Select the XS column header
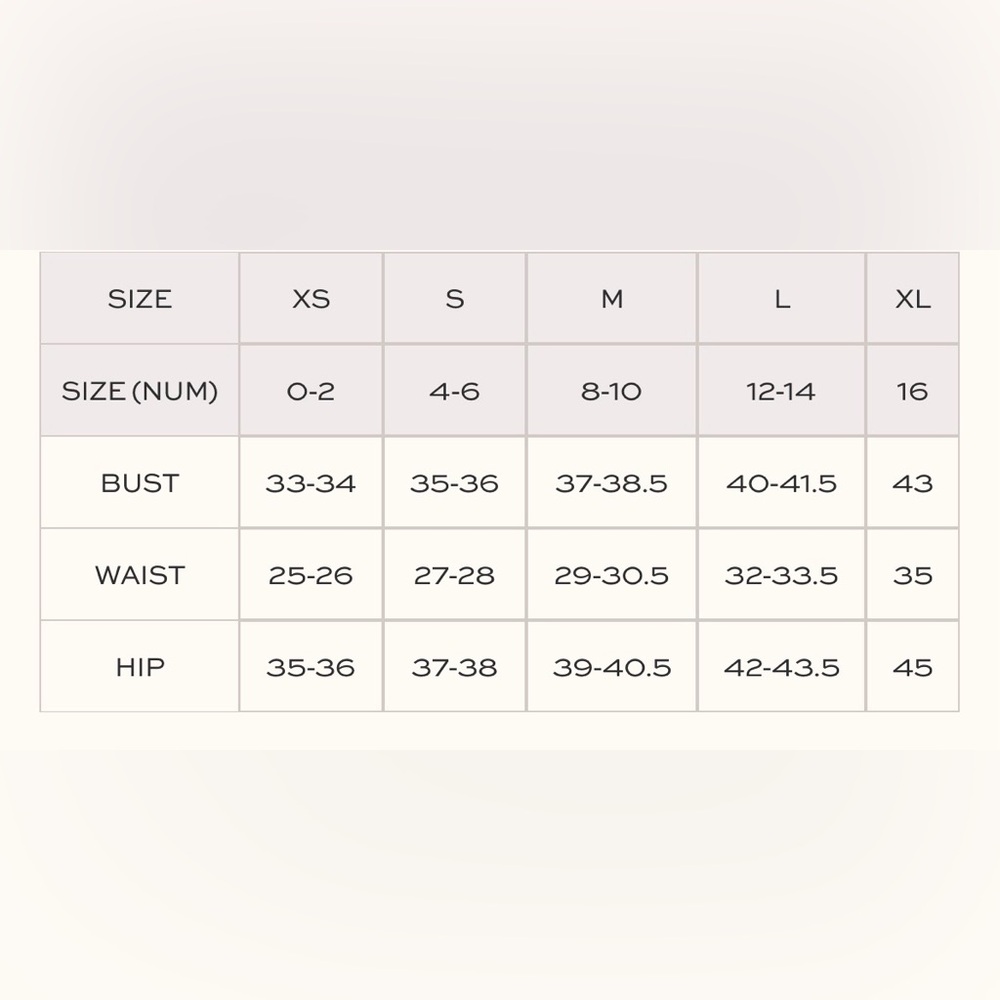Screen dimensions: 1000x1000 (x=311, y=298)
